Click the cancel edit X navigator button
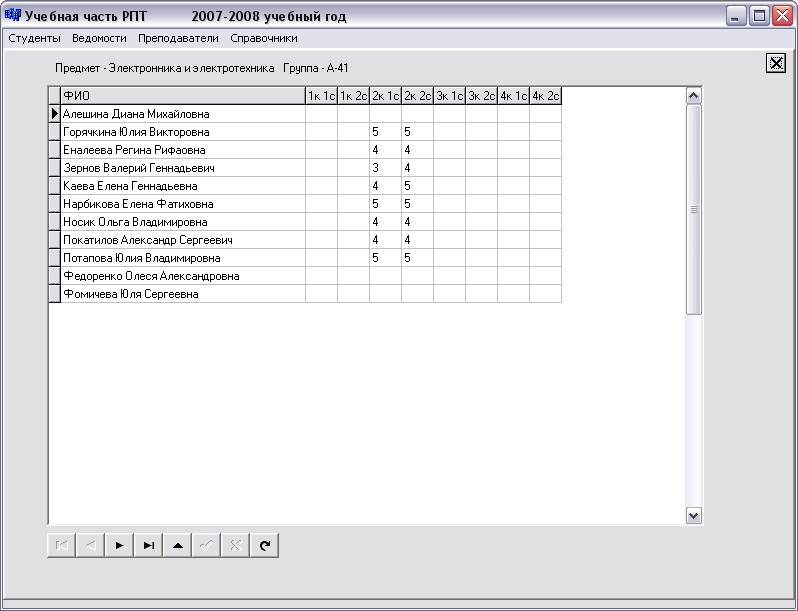 click(235, 545)
